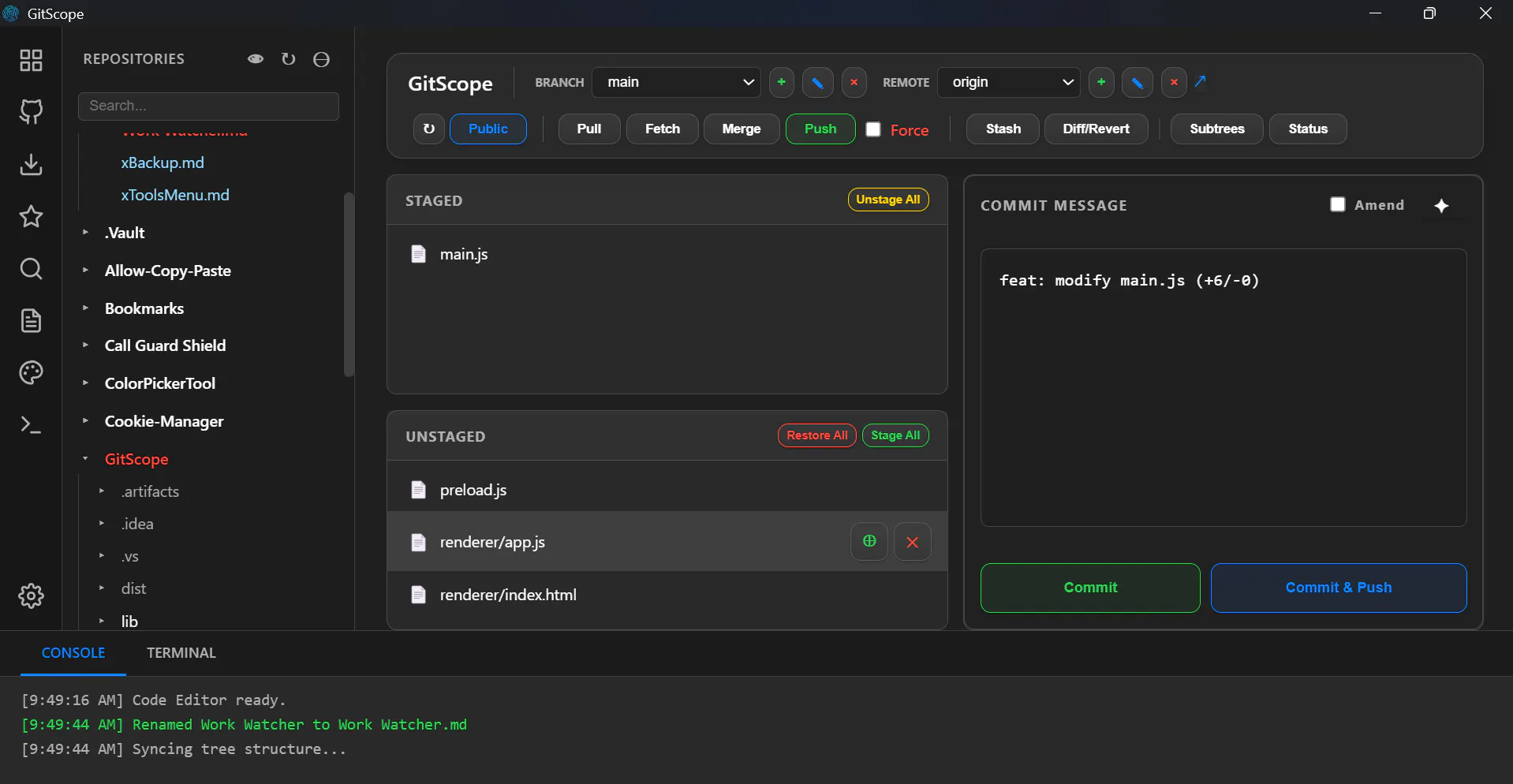Click Unstage All
Image resolution: width=1513 pixels, height=784 pixels.
(887, 200)
